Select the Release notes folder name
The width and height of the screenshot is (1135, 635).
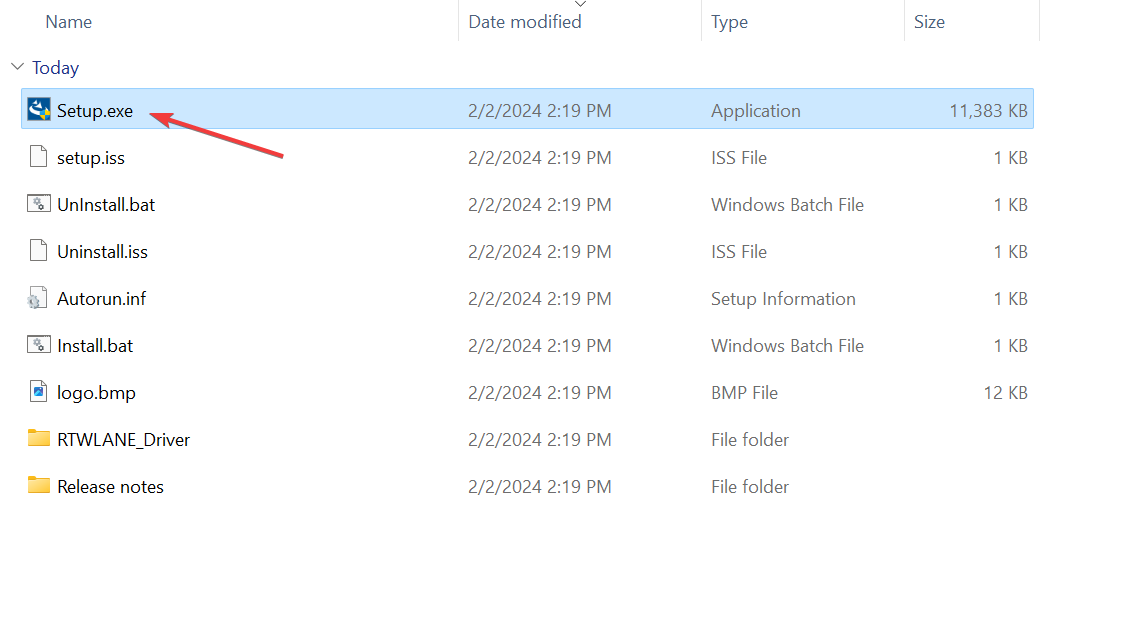(110, 486)
